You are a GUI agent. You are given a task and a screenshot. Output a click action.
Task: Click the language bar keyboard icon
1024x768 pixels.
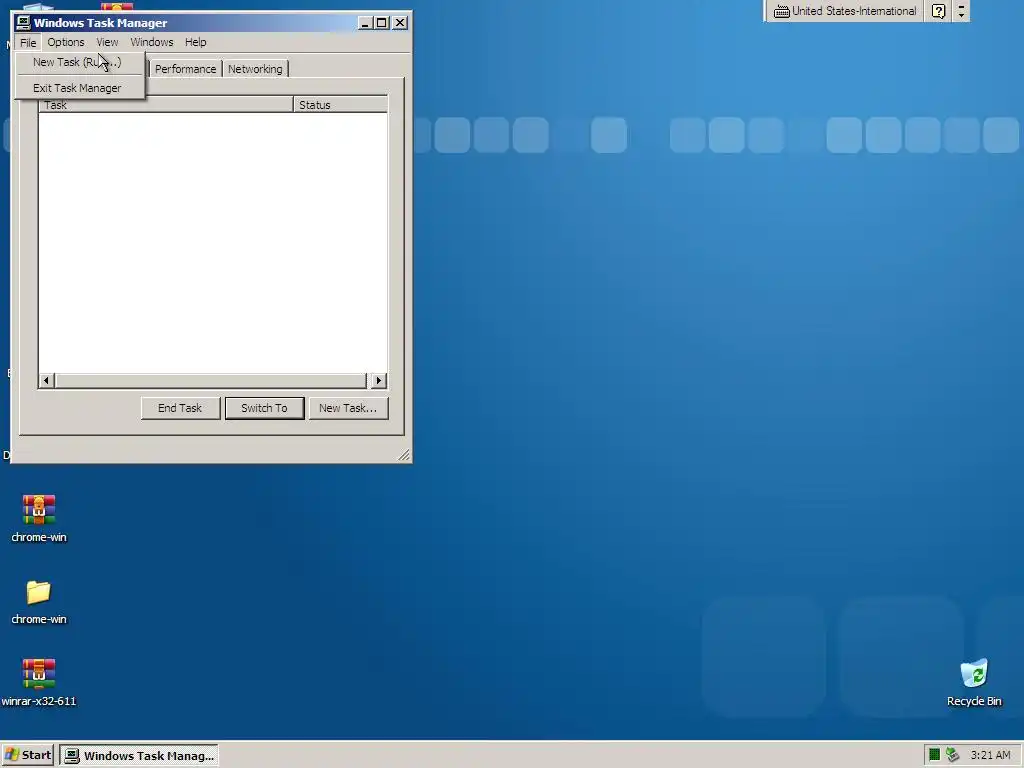tap(781, 11)
